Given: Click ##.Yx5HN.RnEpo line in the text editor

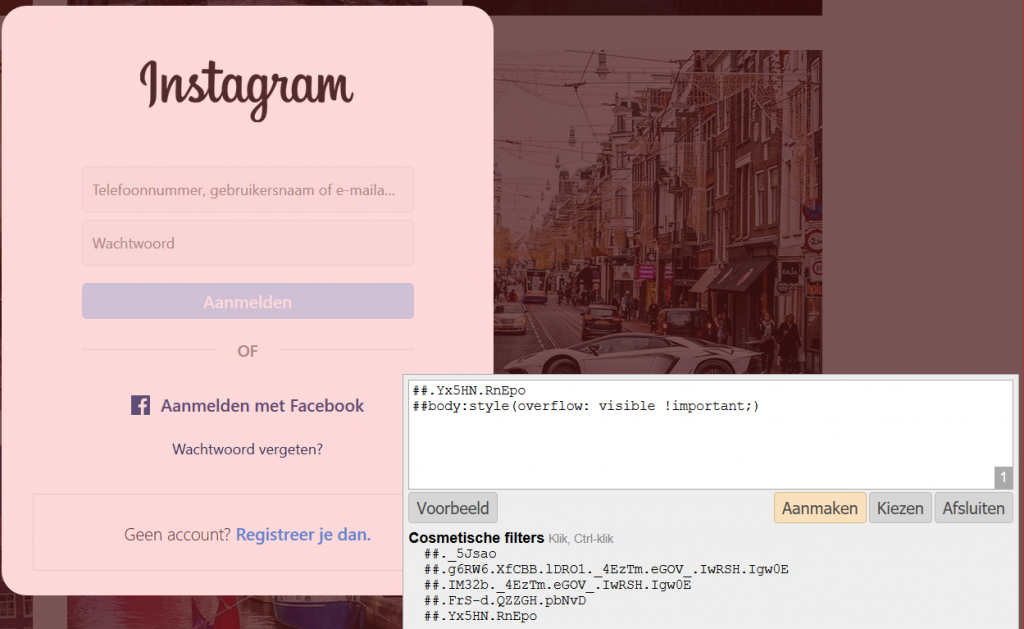Looking at the screenshot, I should [x=469, y=391].
